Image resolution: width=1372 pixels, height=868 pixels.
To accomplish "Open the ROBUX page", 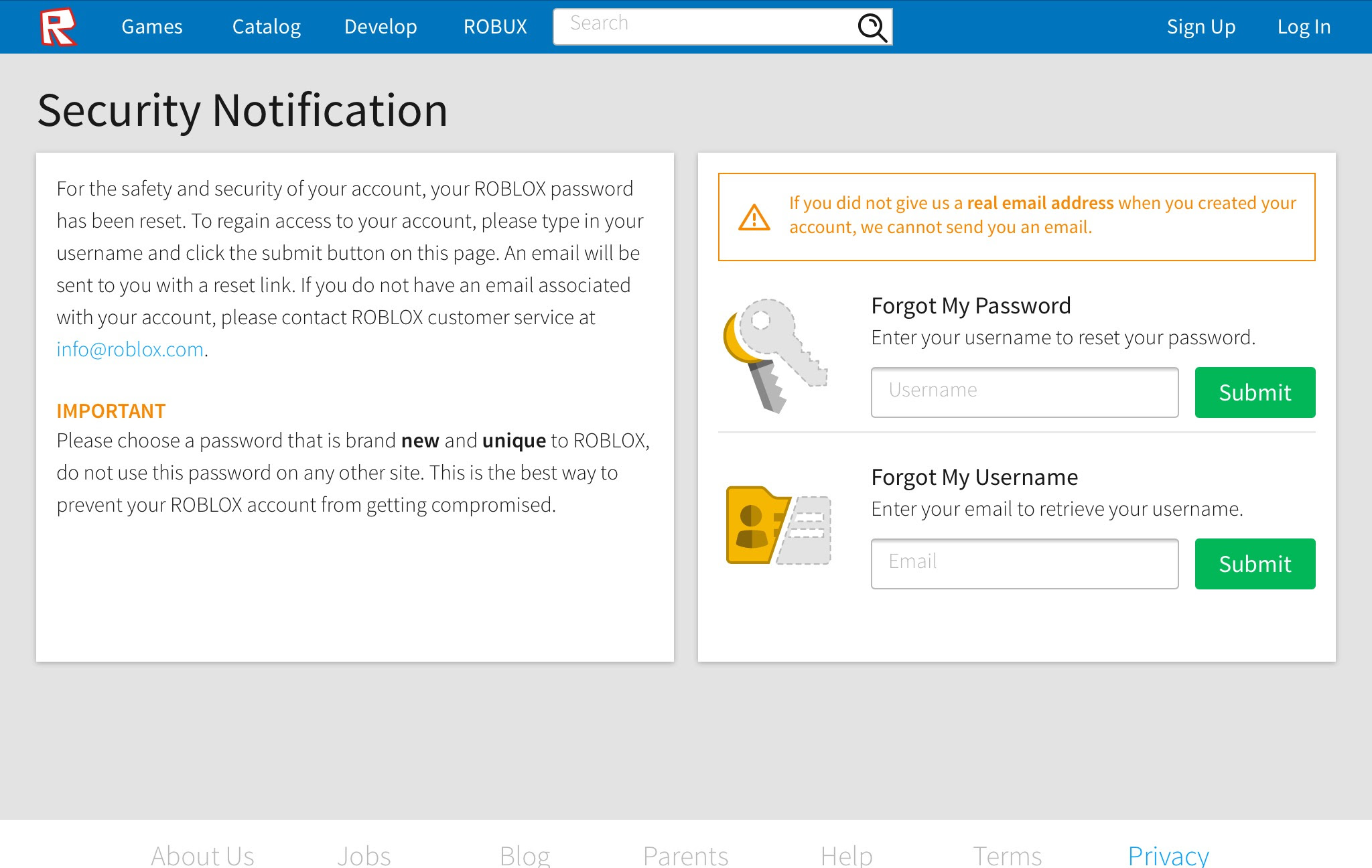I will [x=495, y=27].
